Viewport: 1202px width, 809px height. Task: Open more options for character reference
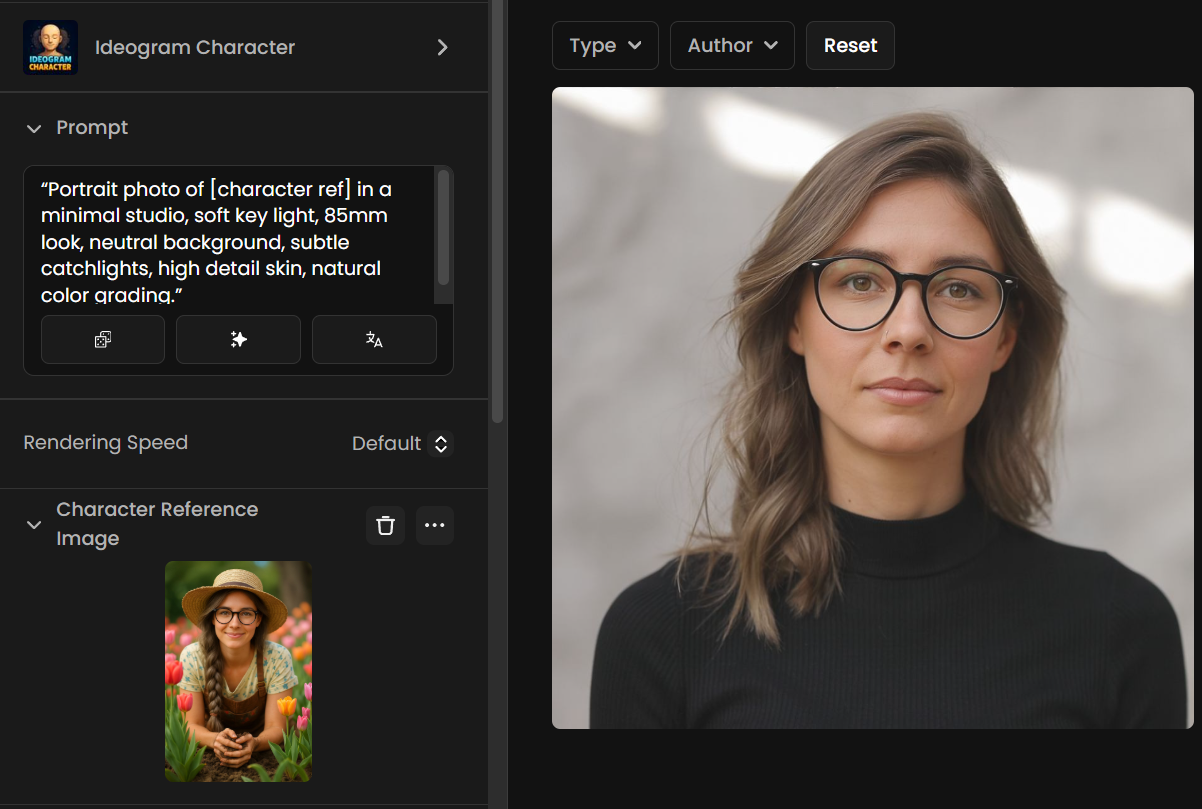point(434,525)
